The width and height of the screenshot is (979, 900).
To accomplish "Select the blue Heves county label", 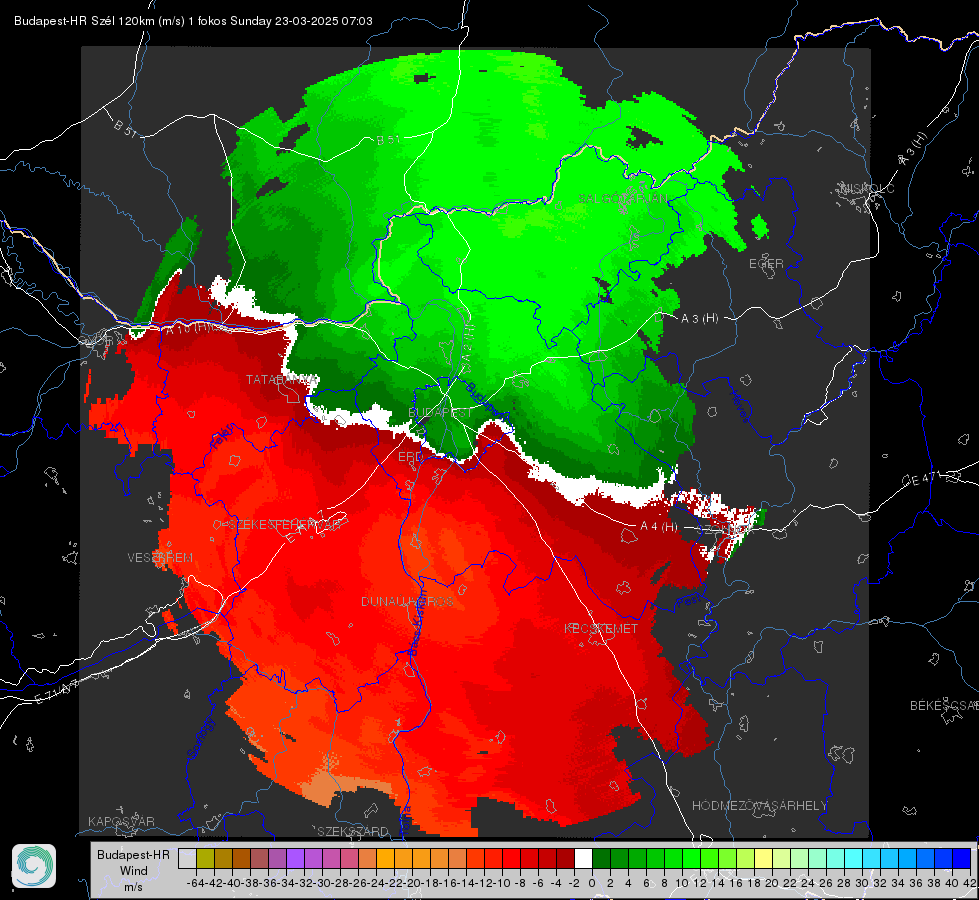I will [739, 406].
